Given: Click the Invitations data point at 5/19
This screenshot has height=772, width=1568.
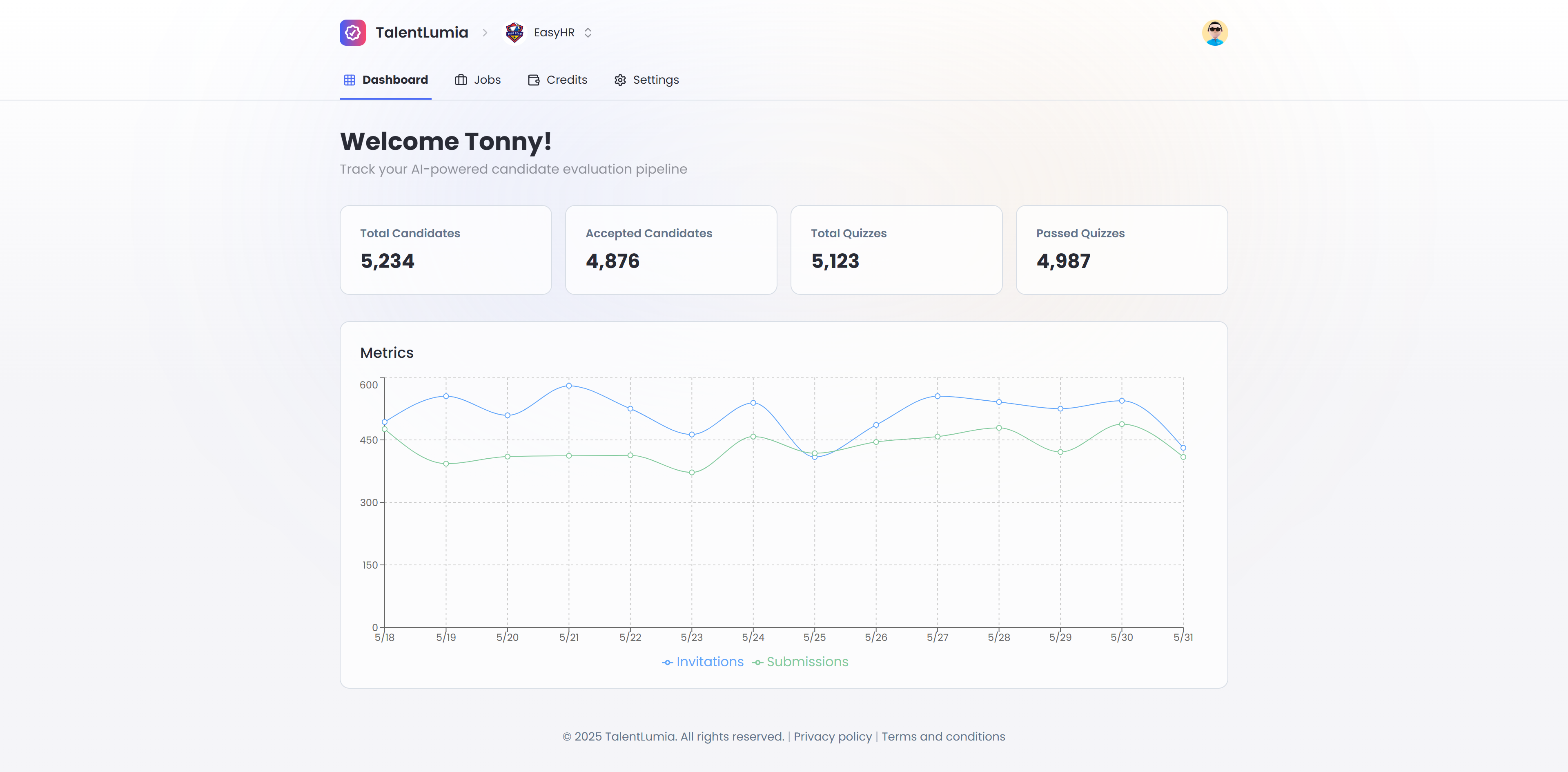Looking at the screenshot, I should coord(446,396).
